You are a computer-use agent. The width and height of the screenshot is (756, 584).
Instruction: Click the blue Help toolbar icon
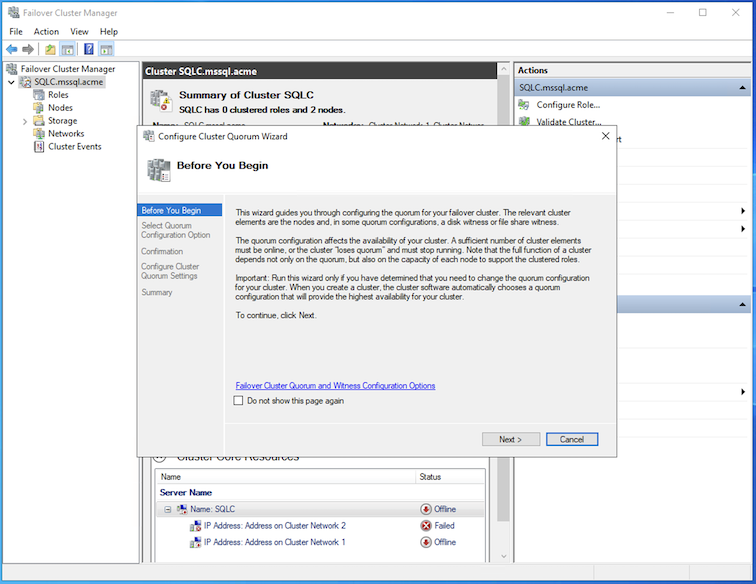point(89,49)
